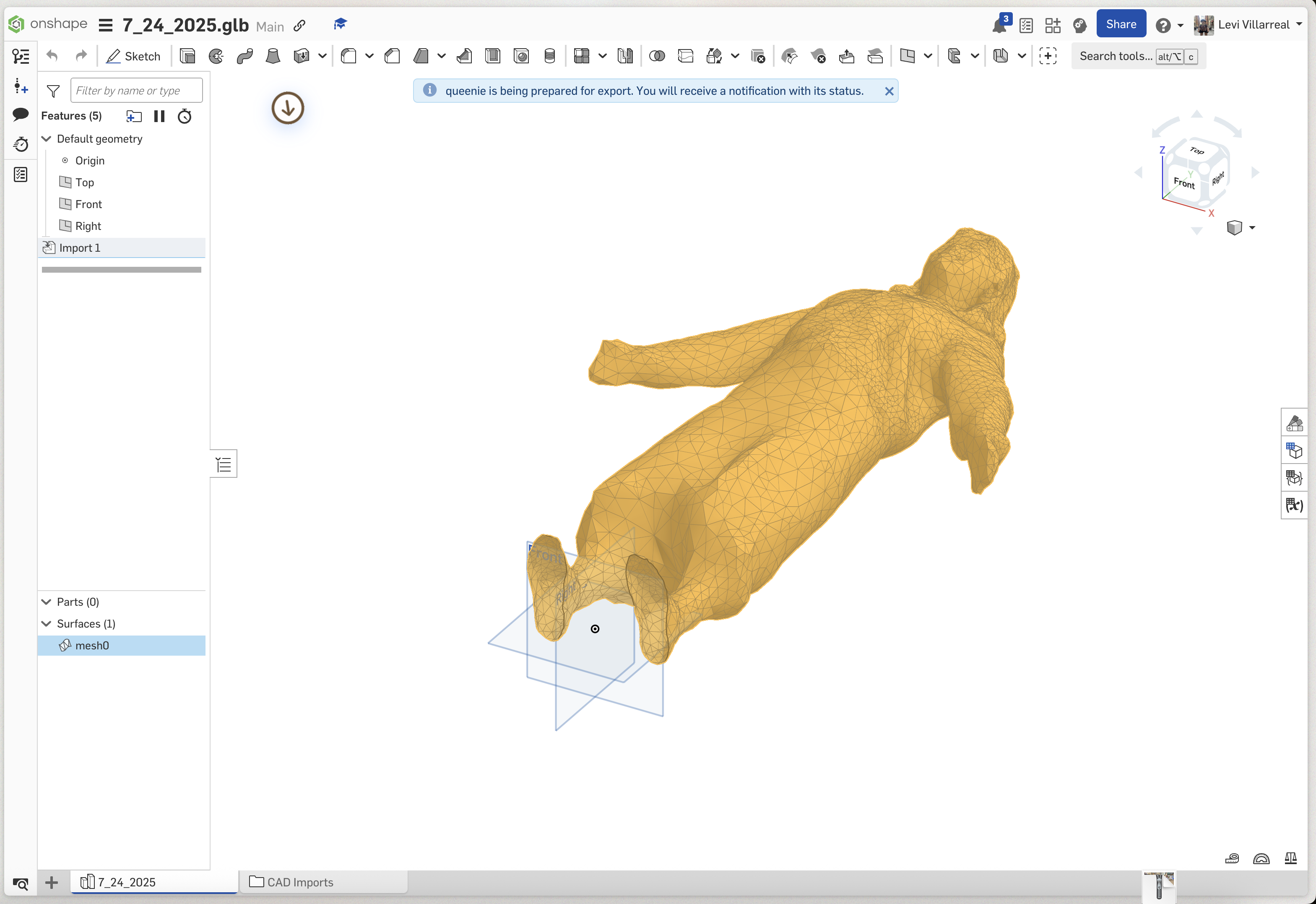The width and height of the screenshot is (1316, 904).
Task: Select the Shell tool
Action: point(493,56)
